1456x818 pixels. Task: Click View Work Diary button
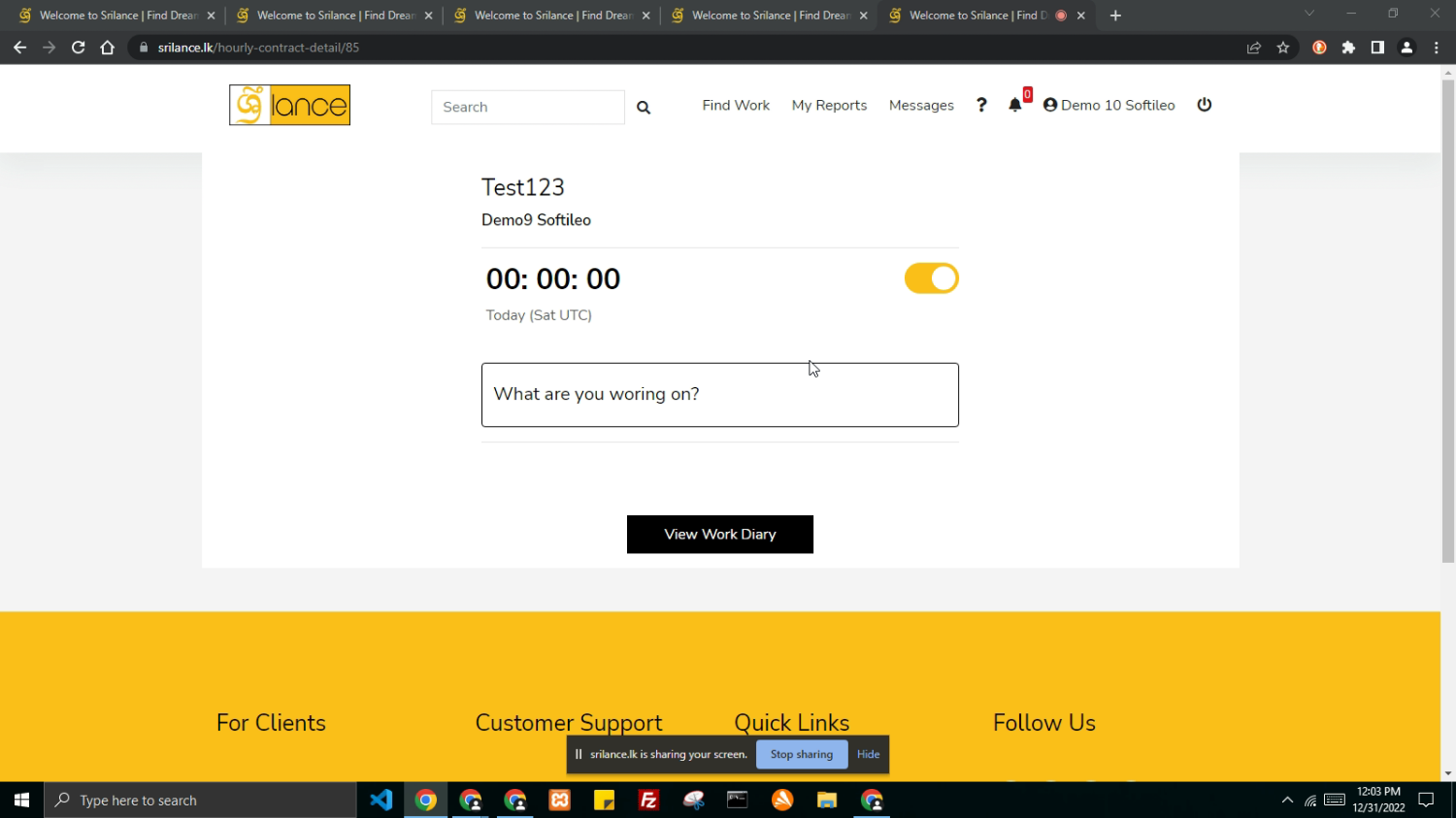[x=719, y=535]
